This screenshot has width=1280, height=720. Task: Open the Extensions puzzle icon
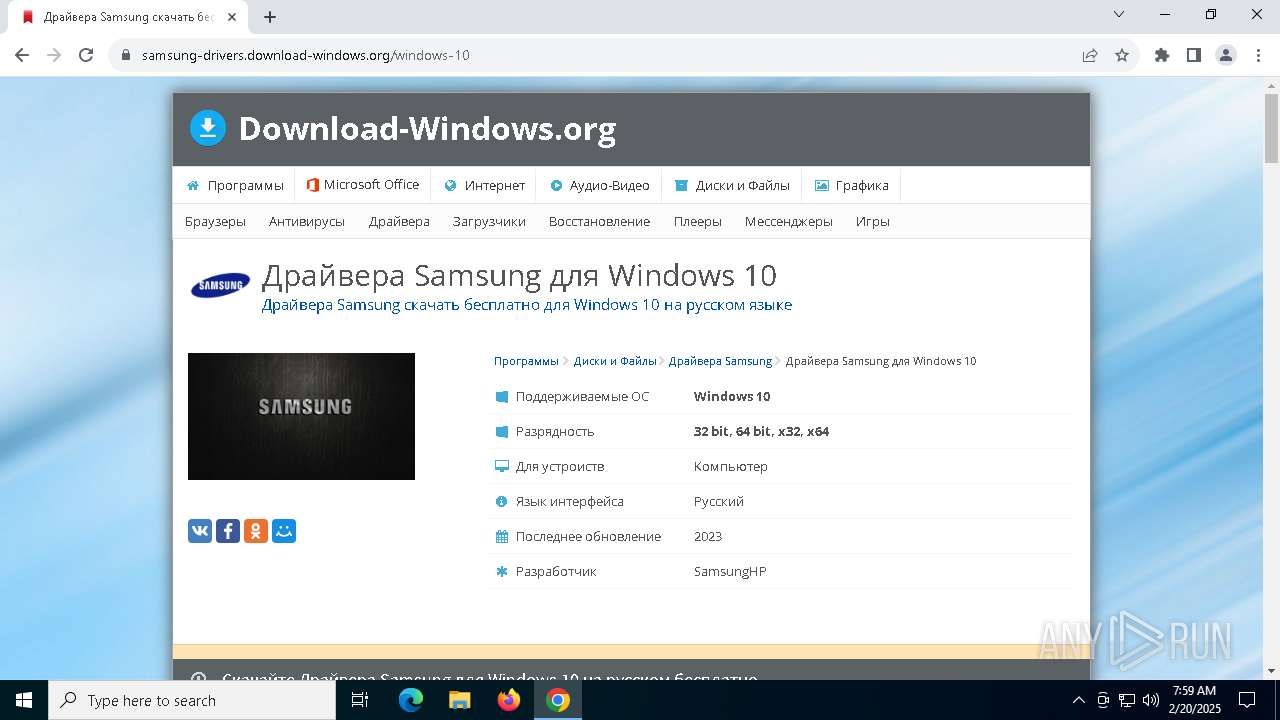tap(1162, 55)
